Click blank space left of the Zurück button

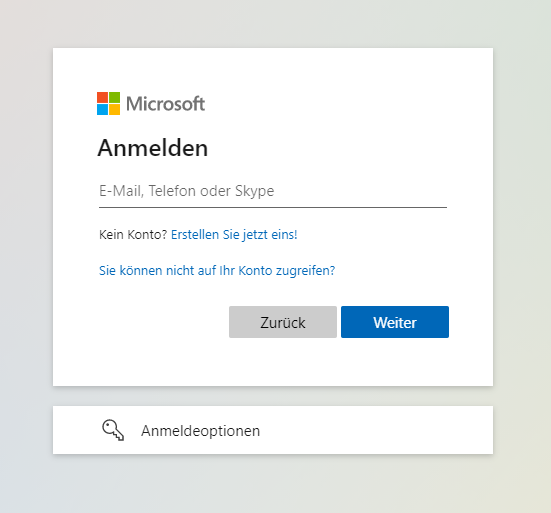(x=162, y=322)
